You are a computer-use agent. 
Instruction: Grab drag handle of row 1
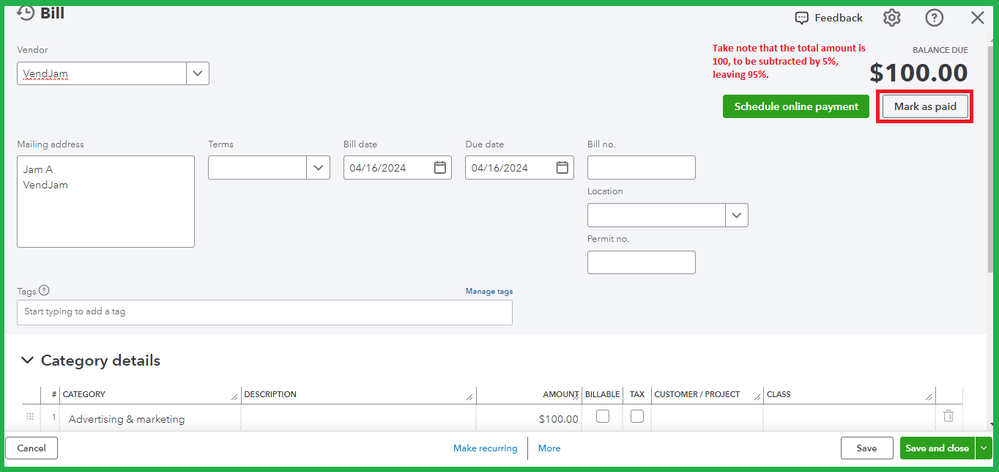(x=29, y=417)
